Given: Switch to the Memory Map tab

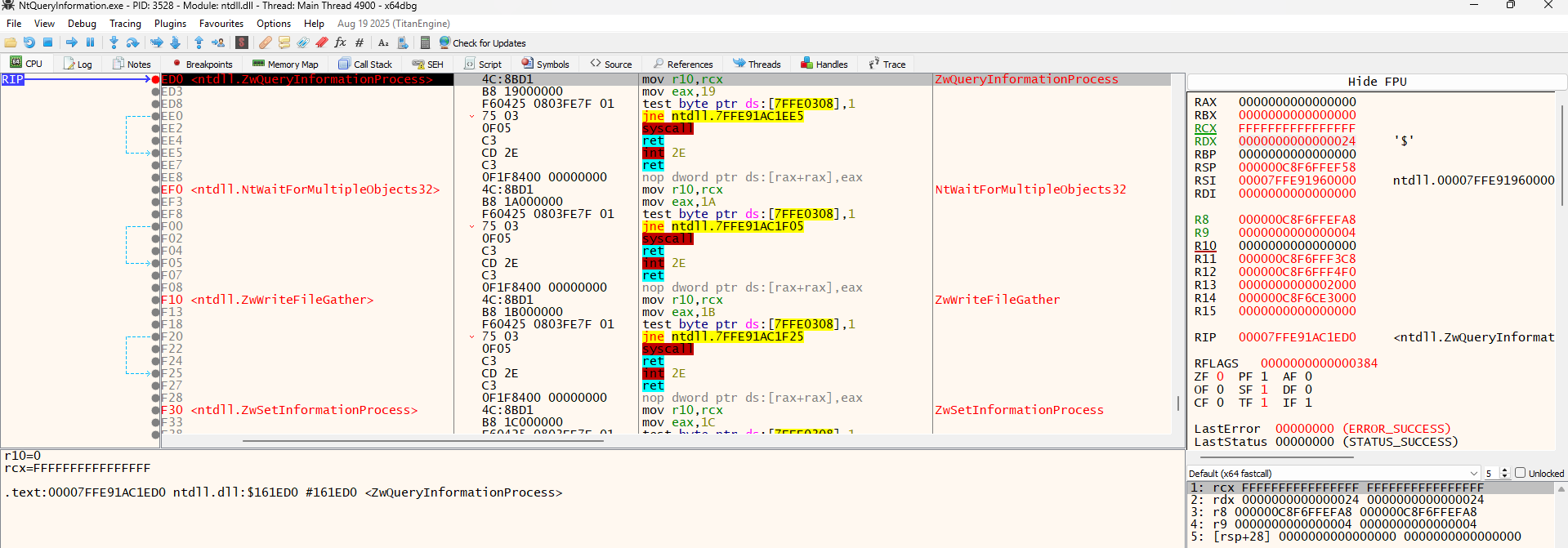Looking at the screenshot, I should [285, 64].
